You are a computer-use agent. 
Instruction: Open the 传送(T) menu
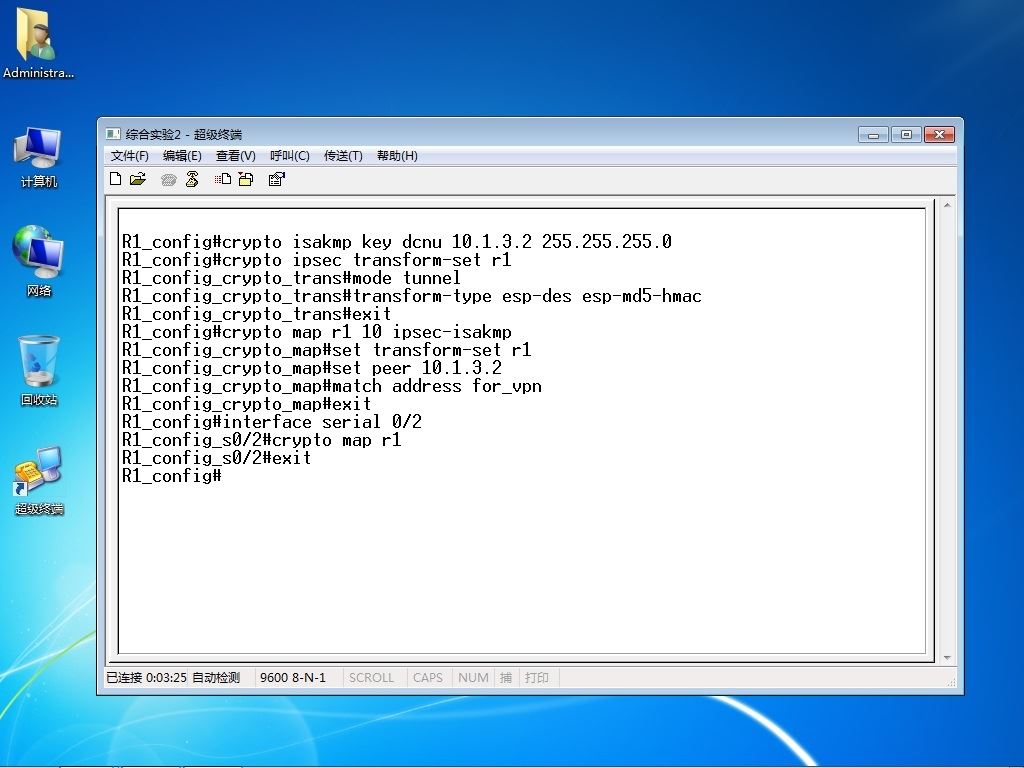tap(344, 155)
